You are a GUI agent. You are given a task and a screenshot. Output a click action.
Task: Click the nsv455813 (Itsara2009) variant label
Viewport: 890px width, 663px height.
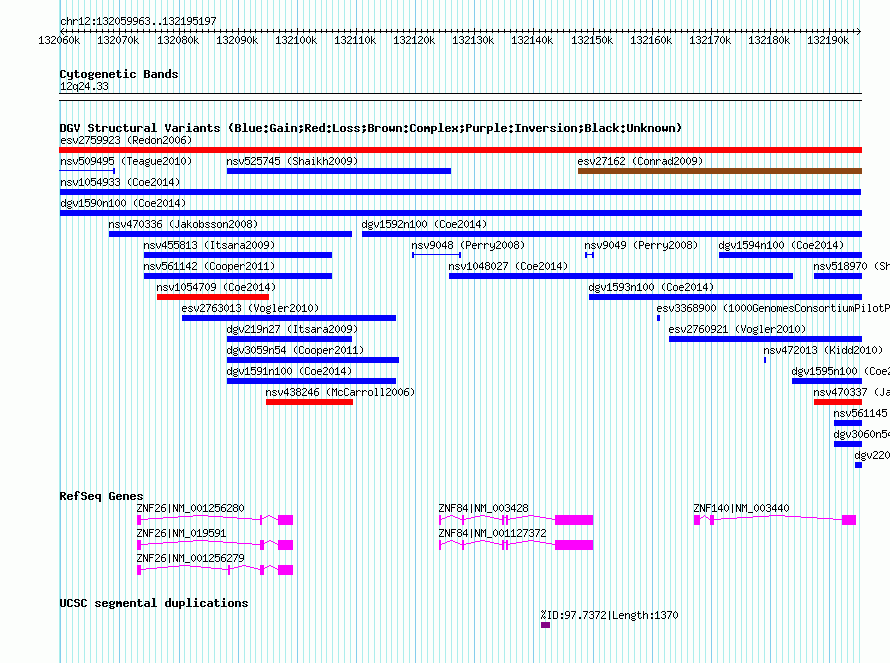point(209,245)
